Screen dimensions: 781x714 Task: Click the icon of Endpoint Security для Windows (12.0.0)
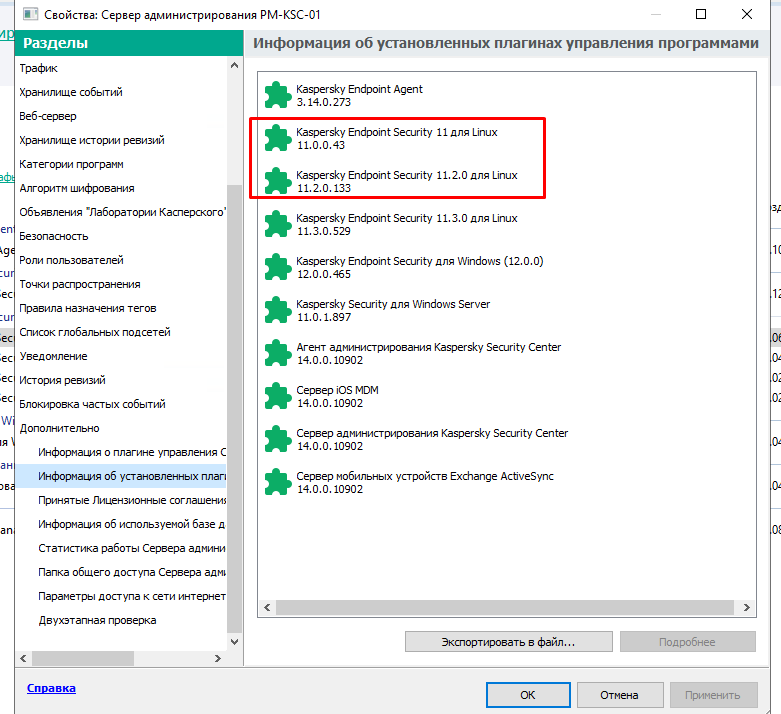(x=277, y=267)
